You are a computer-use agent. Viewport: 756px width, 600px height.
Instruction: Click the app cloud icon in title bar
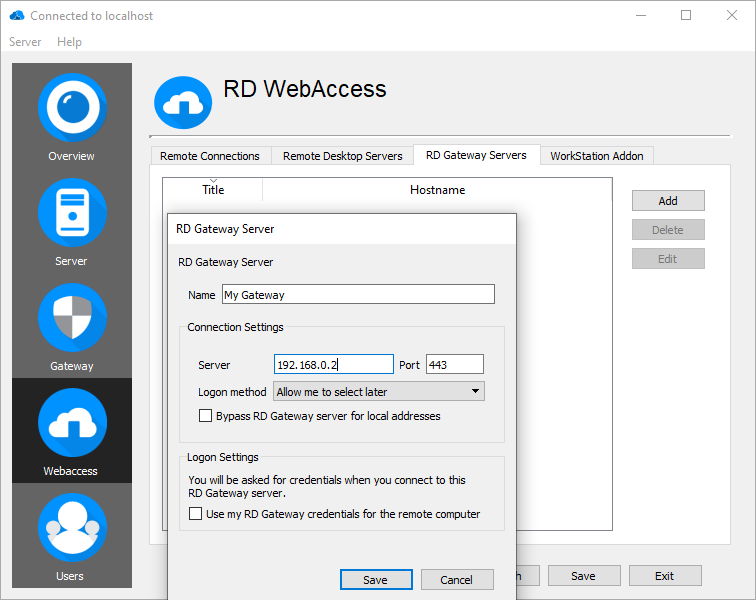[x=17, y=15]
